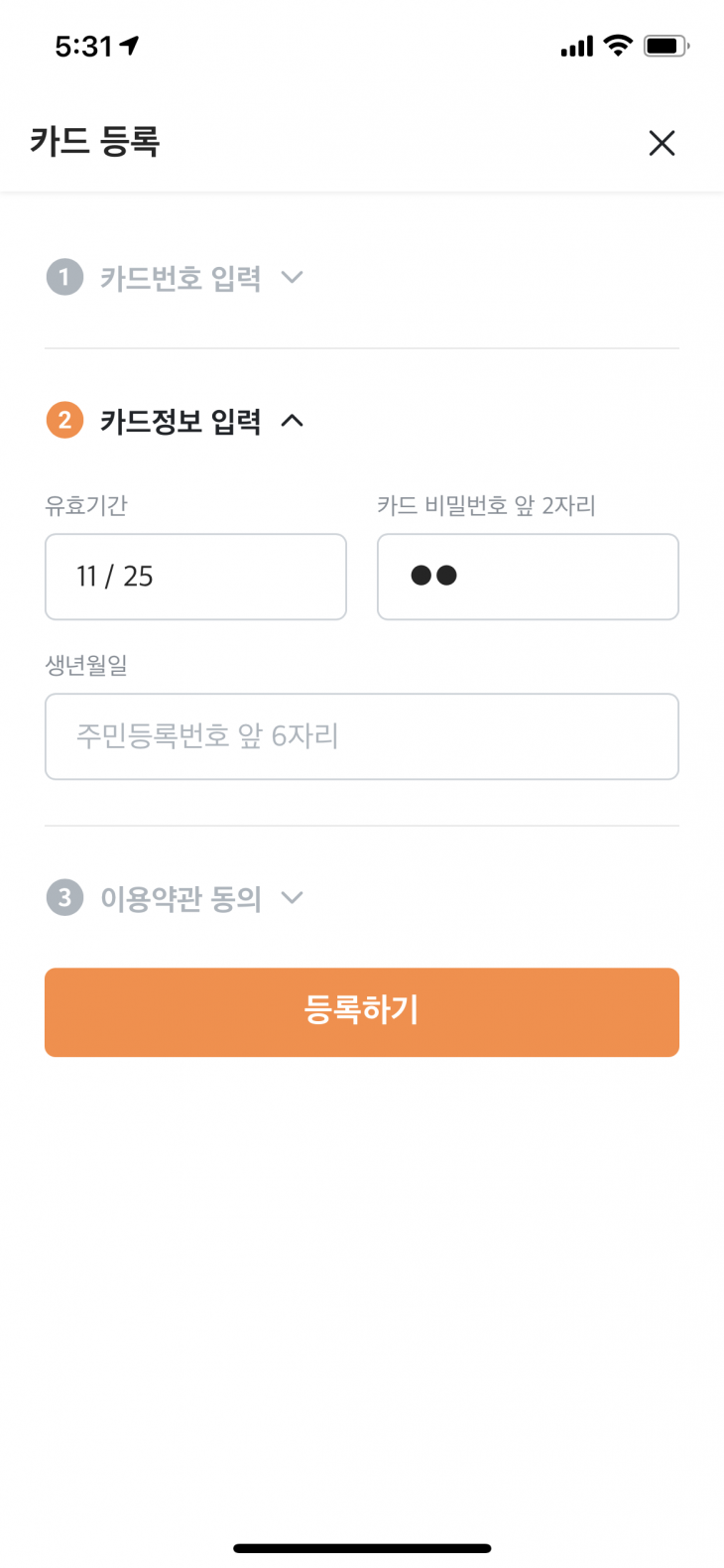
Task: Expand the 카드번호 입력 section chevron
Action: [292, 277]
